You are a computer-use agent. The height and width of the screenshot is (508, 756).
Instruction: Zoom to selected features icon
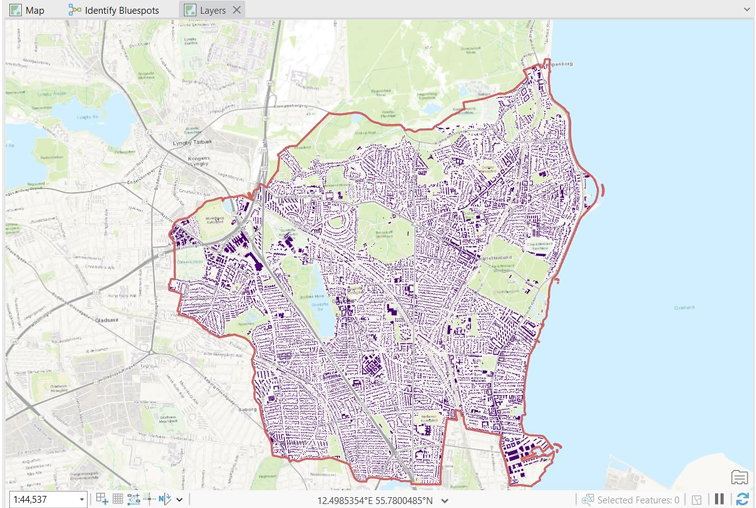587,500
